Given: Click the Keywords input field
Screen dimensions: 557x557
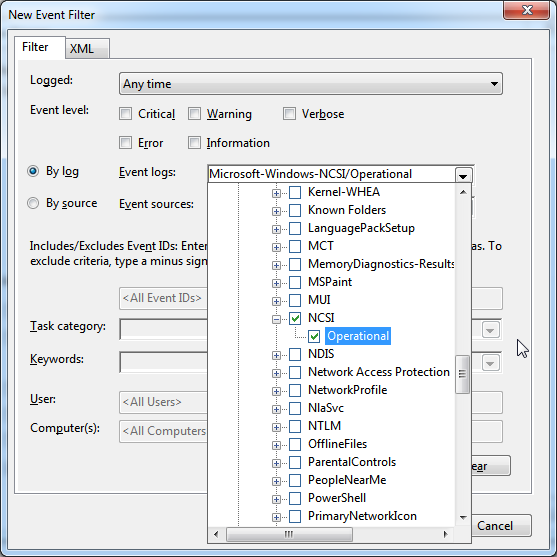Looking at the screenshot, I should (163, 362).
